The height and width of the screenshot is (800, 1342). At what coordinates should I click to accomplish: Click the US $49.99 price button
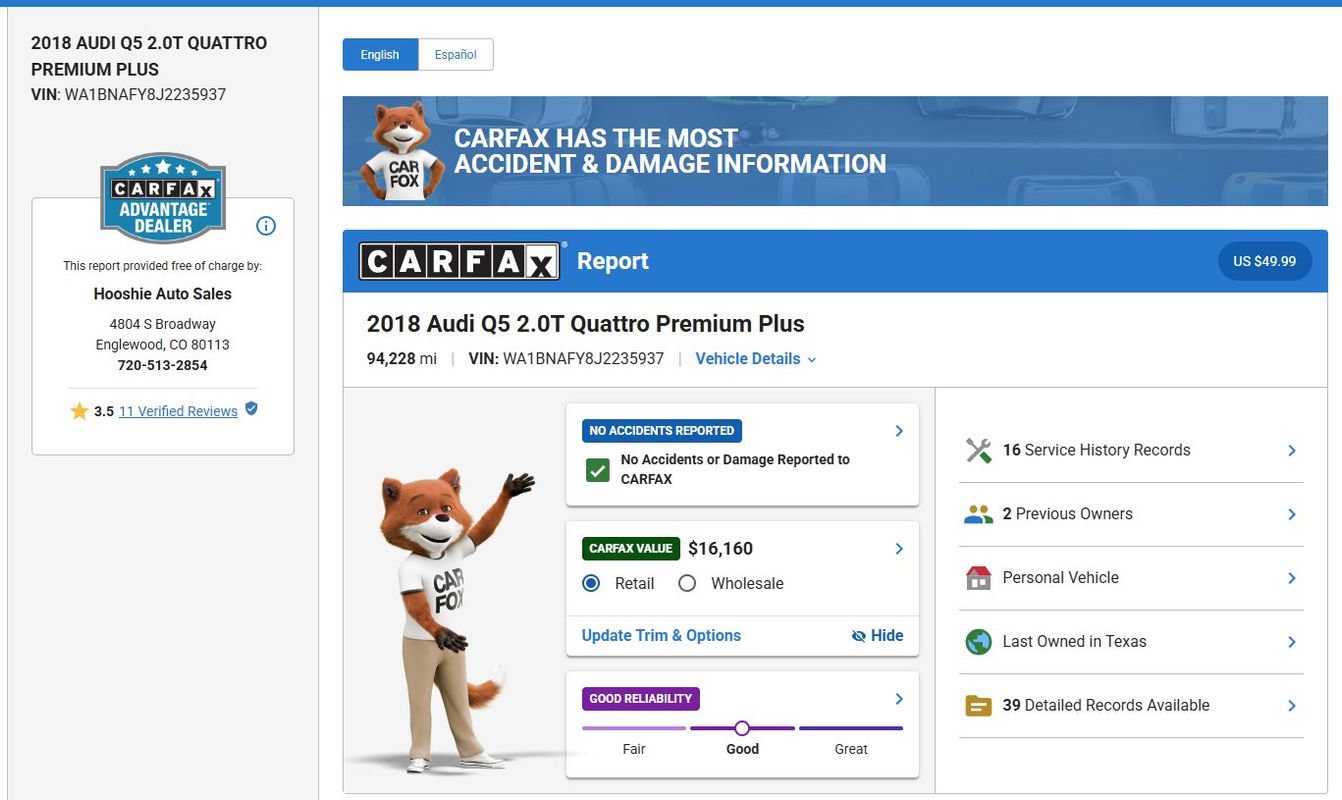[x=1264, y=261]
